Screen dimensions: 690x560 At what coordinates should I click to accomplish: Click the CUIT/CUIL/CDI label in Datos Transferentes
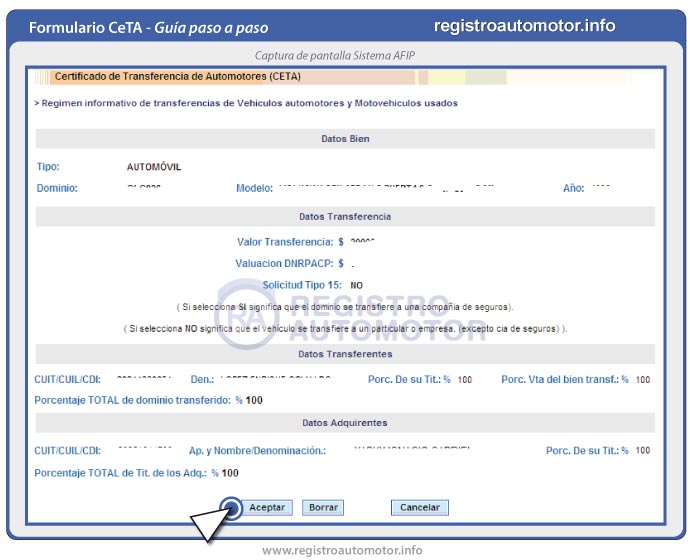[67, 379]
